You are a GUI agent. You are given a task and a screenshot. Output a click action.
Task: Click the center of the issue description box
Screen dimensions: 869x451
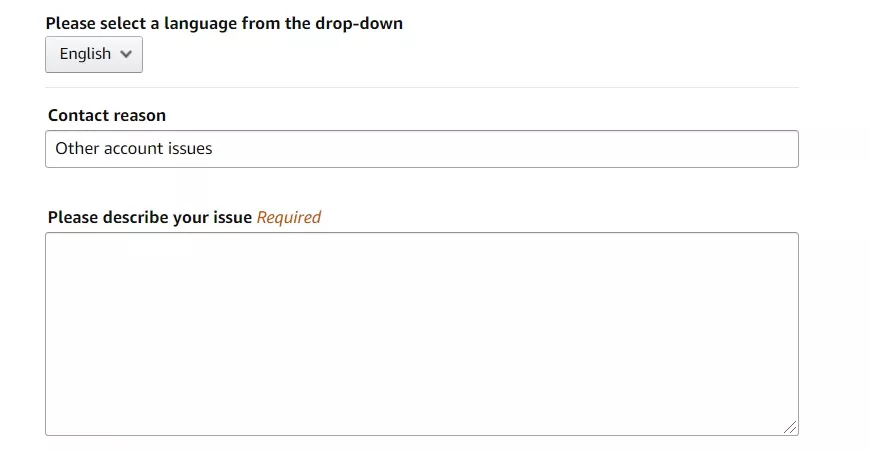(x=421, y=334)
